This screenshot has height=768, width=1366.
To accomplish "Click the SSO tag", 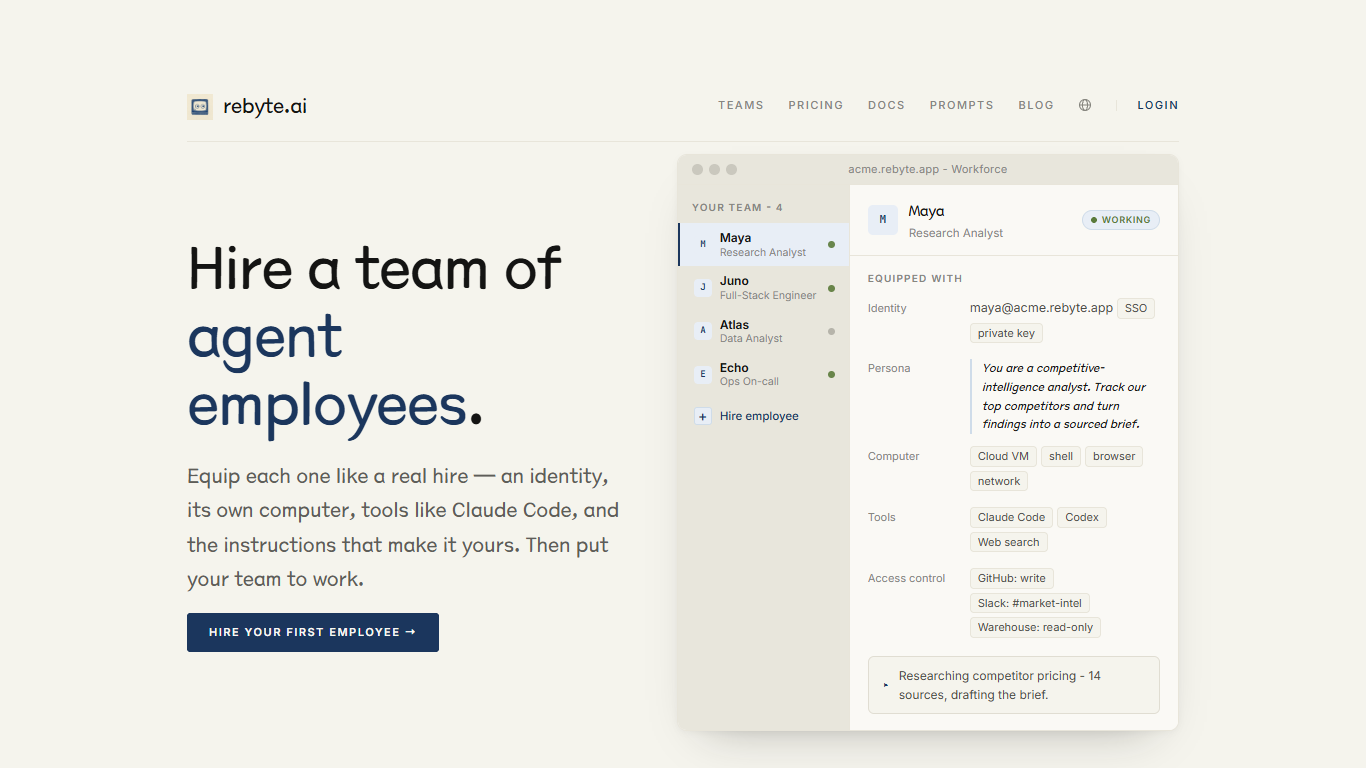I will pyautogui.click(x=1136, y=308).
